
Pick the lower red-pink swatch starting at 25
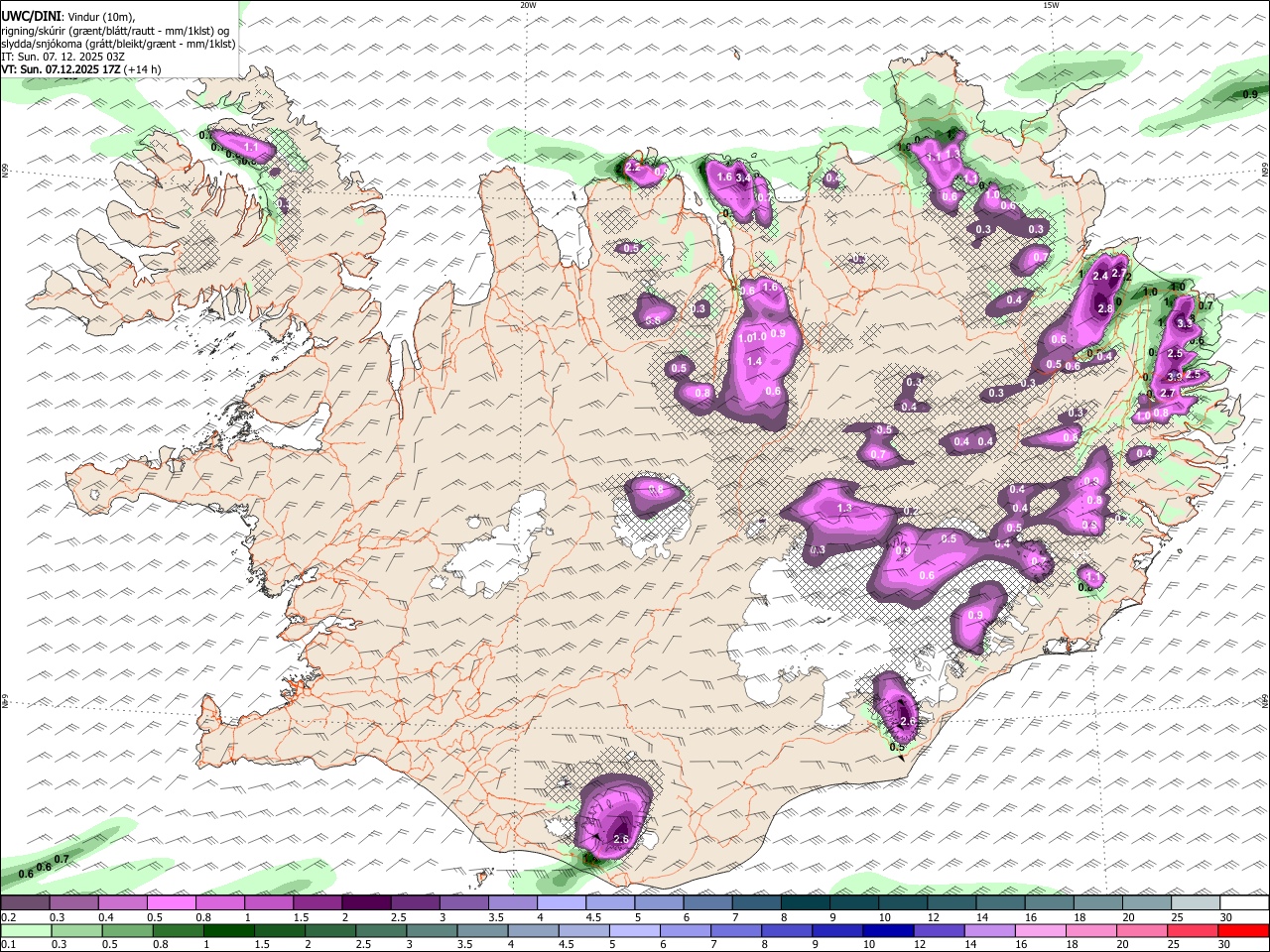(x=1191, y=931)
